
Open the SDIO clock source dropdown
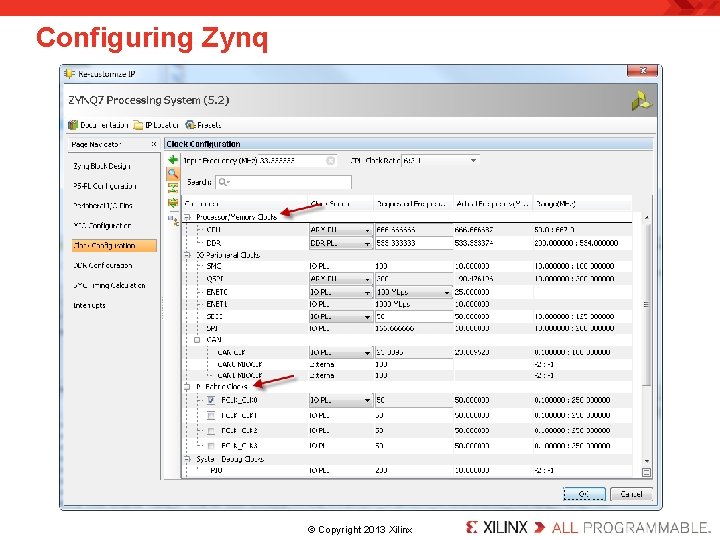coord(340,317)
